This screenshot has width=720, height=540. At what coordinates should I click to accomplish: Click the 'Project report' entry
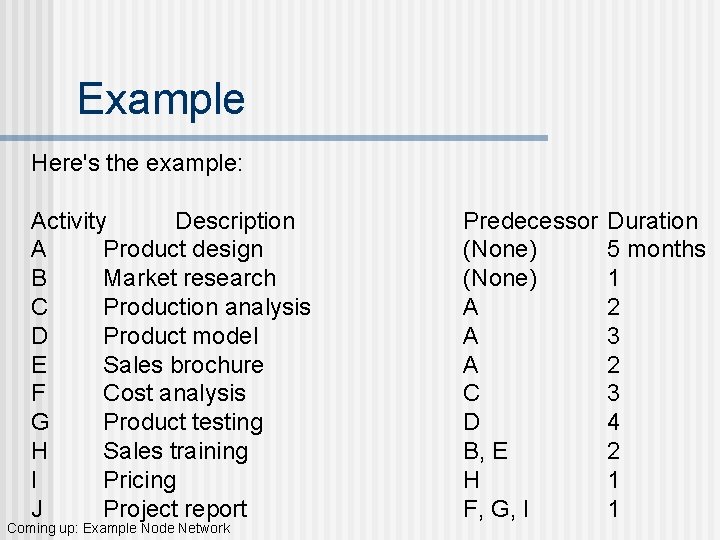175,510
